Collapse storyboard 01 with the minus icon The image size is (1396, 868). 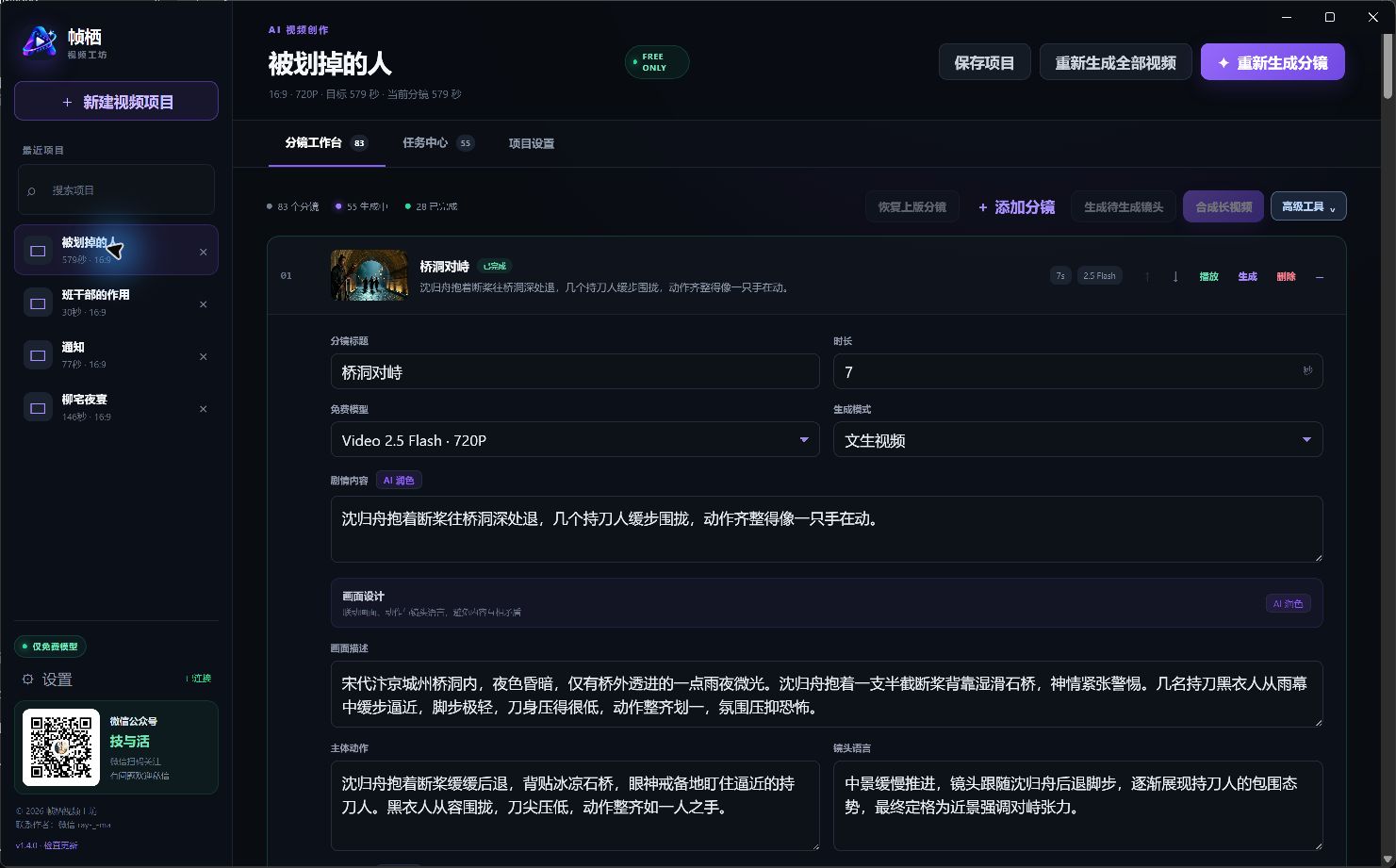pyautogui.click(x=1320, y=276)
